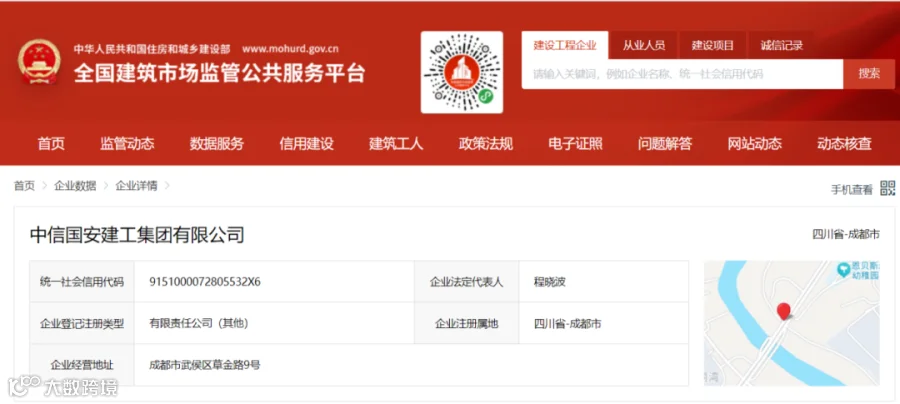Click the 四川省-成都市 value in the table
This screenshot has height=404, width=900.
[x=568, y=324]
